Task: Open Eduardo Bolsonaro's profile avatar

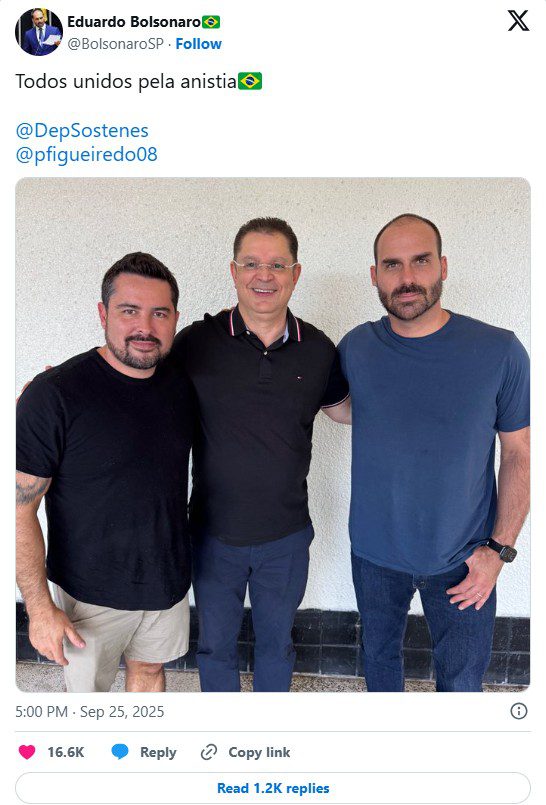Action: 39,32
